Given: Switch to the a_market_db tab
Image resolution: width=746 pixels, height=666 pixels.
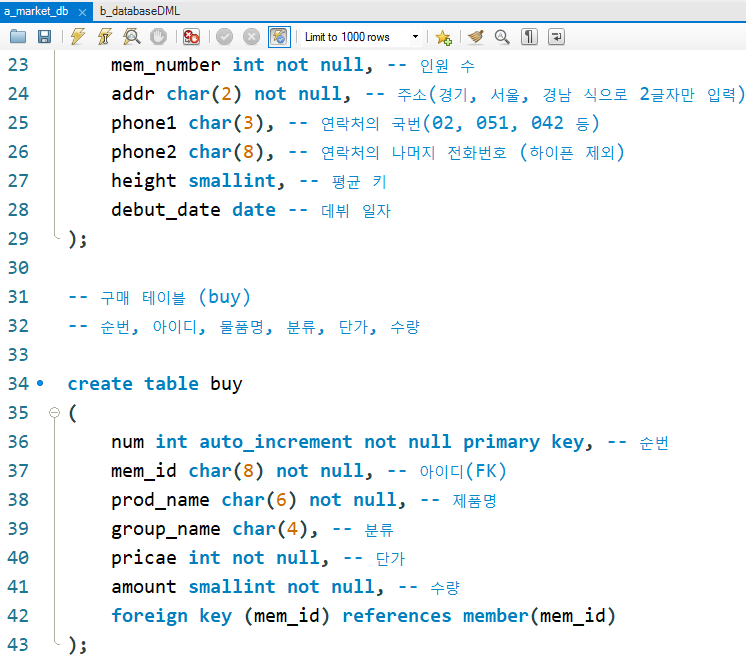Looking at the screenshot, I should [36, 11].
